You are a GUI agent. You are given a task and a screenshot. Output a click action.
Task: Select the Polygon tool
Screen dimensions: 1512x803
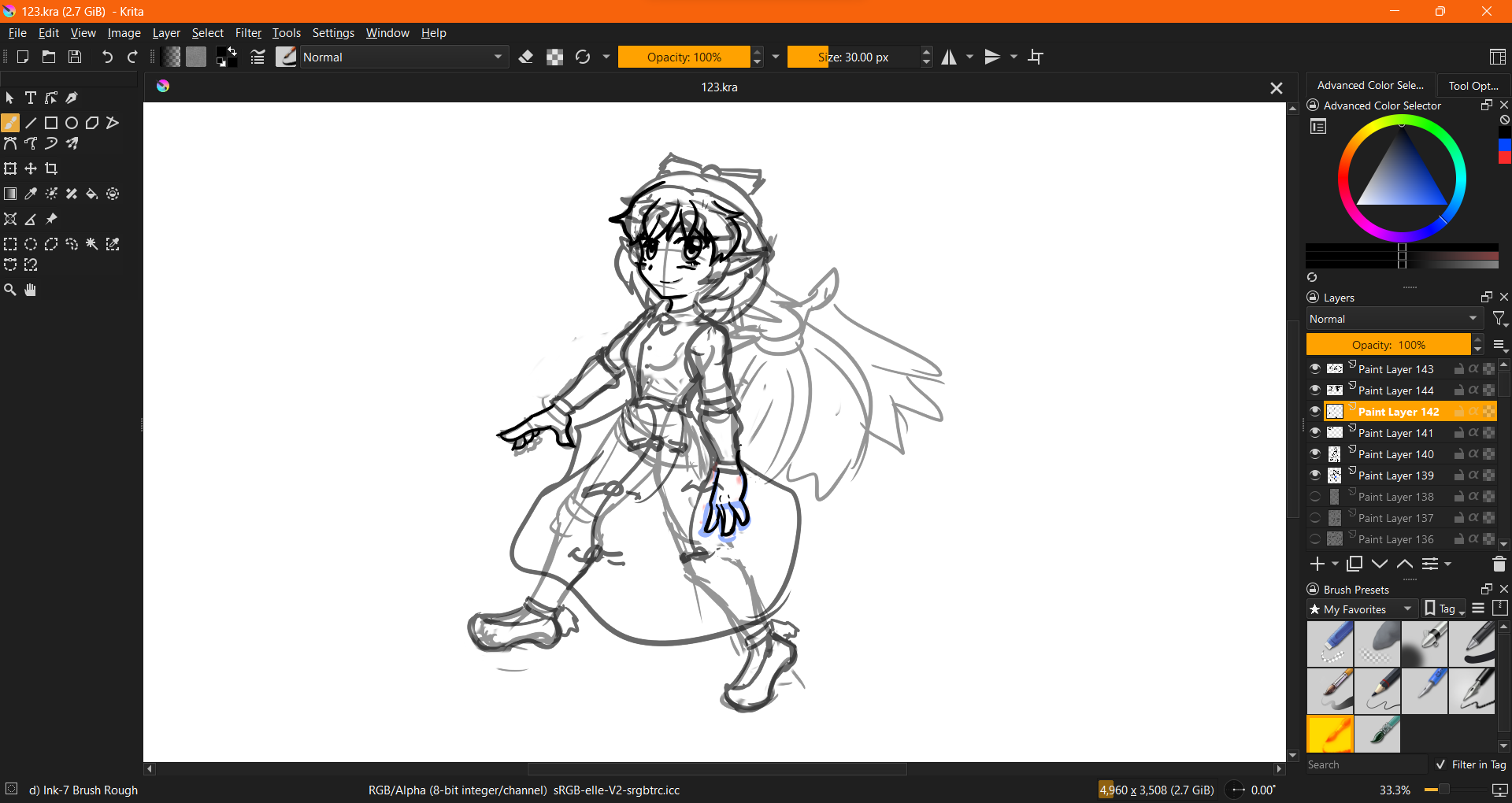[92, 123]
